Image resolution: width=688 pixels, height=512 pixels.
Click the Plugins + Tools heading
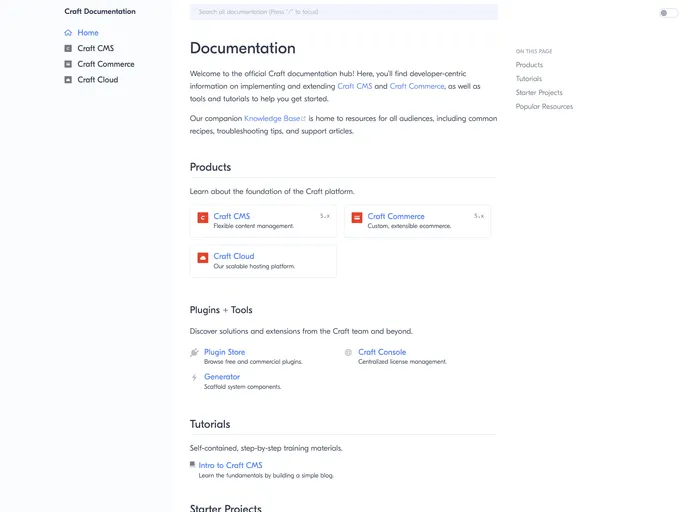[x=221, y=310]
